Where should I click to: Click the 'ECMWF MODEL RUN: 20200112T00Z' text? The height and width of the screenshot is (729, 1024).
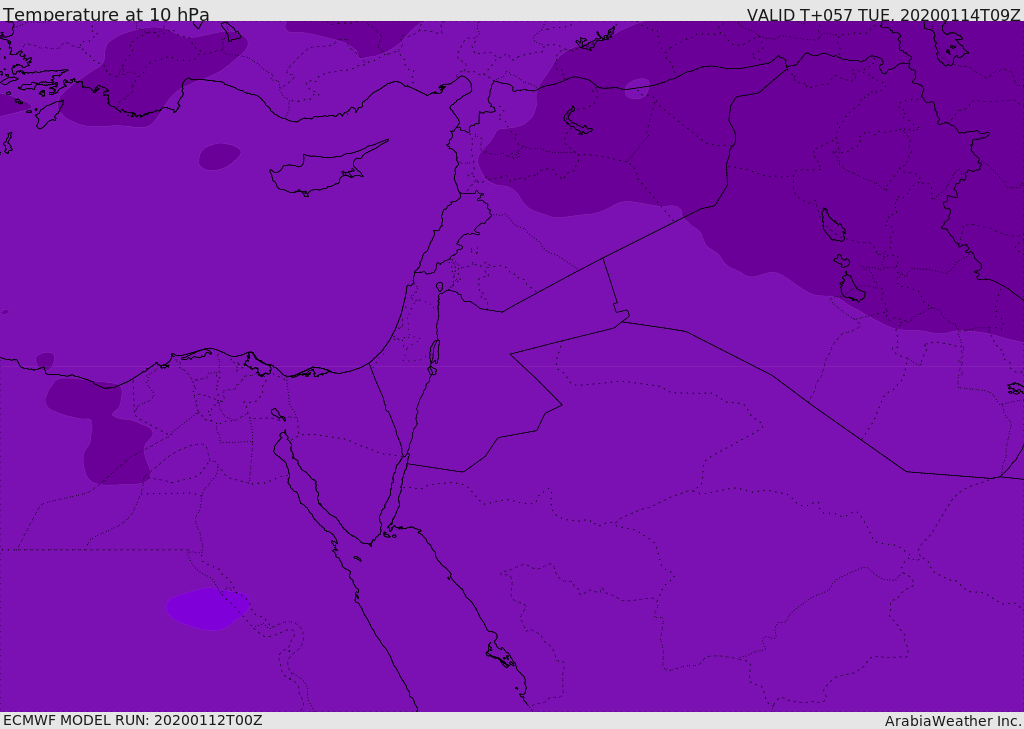[133, 720]
